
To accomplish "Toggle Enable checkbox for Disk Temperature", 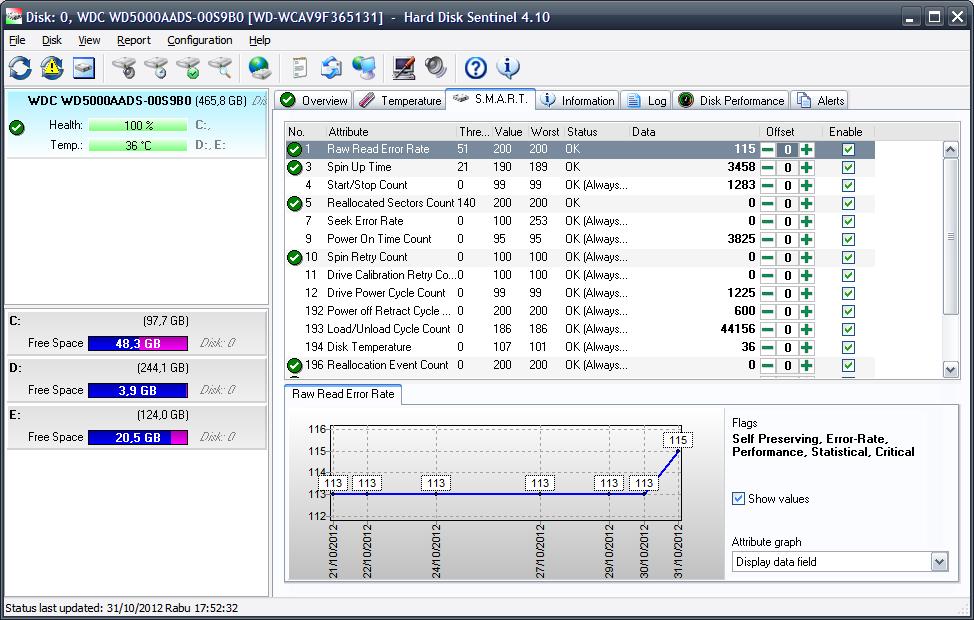I will (848, 347).
